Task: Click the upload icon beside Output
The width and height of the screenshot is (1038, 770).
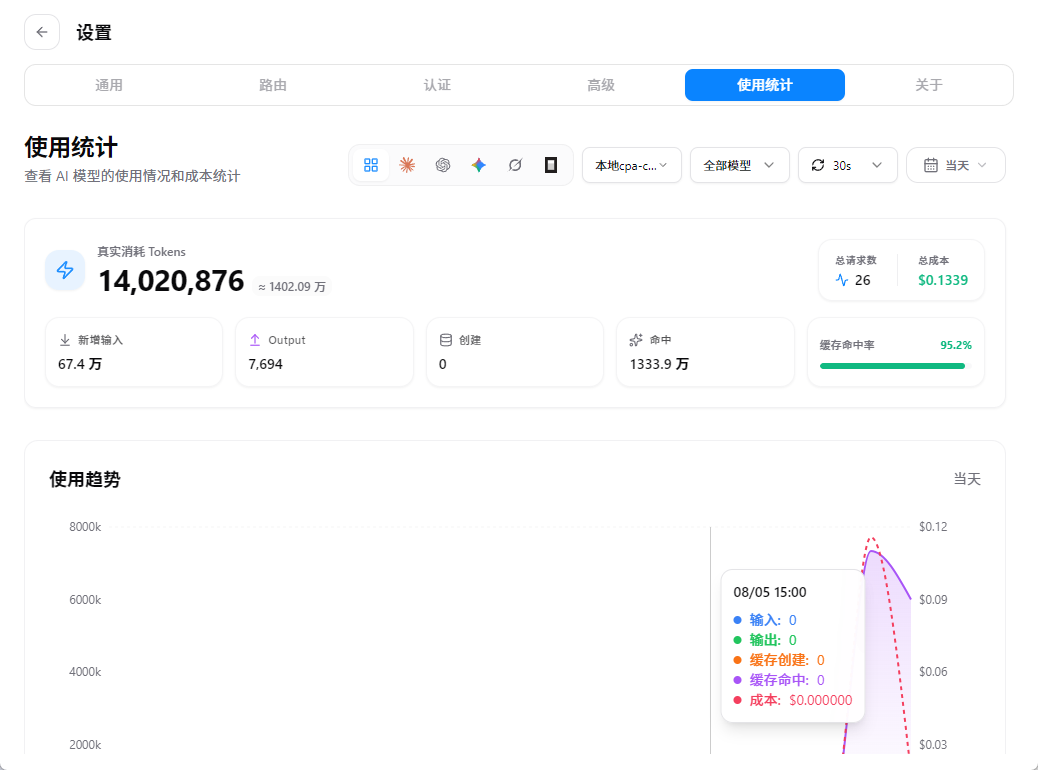Action: point(255,340)
